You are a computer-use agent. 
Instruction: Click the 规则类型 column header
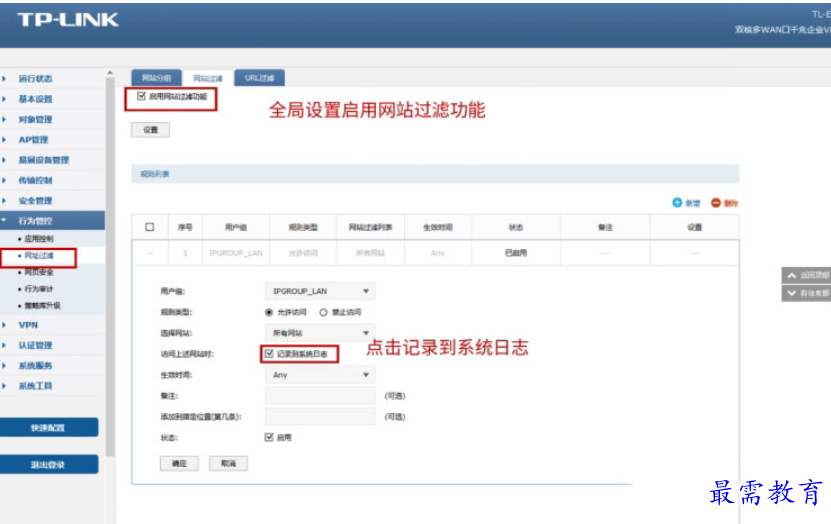tap(303, 227)
